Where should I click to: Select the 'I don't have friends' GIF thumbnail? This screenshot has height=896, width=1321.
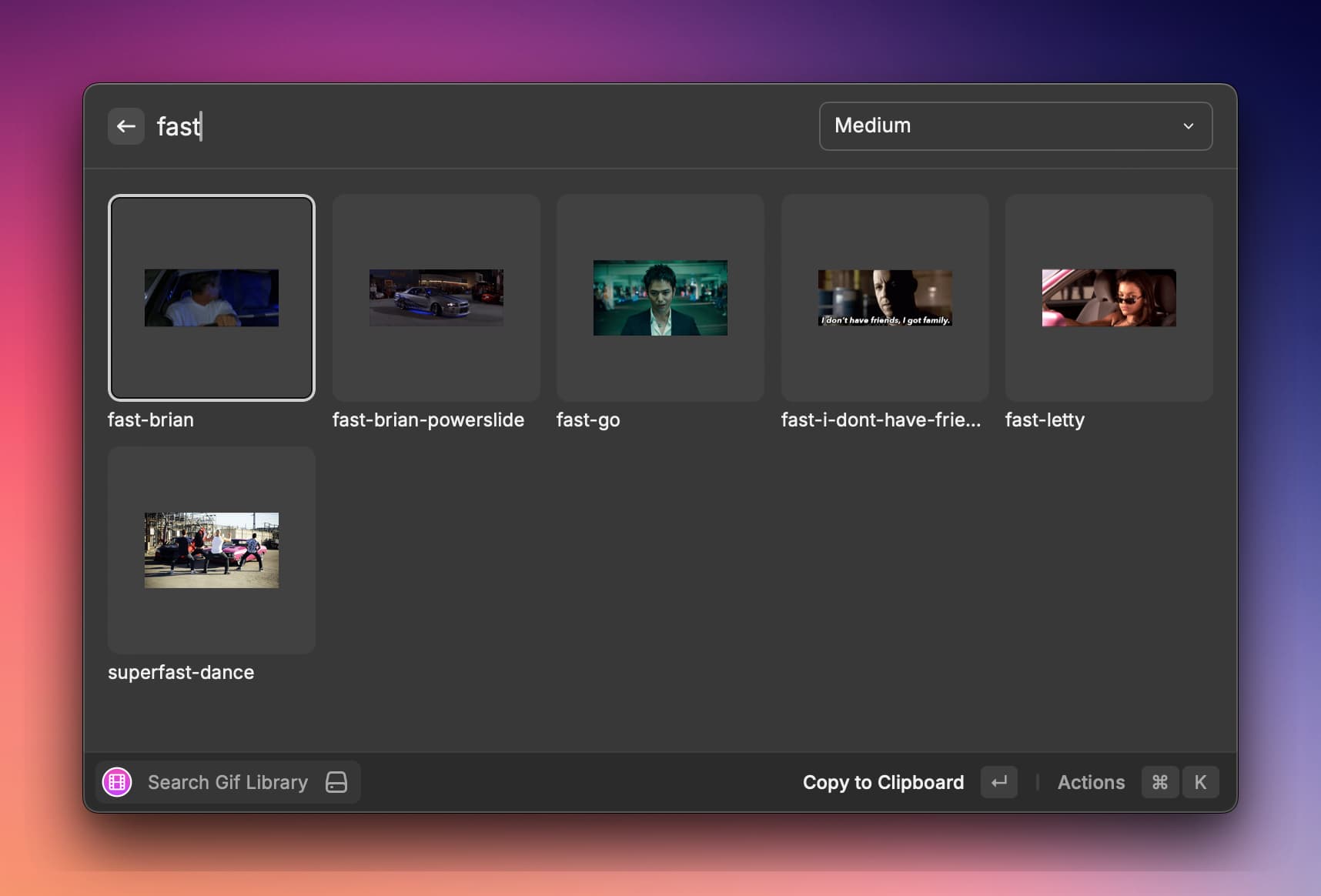(x=885, y=298)
